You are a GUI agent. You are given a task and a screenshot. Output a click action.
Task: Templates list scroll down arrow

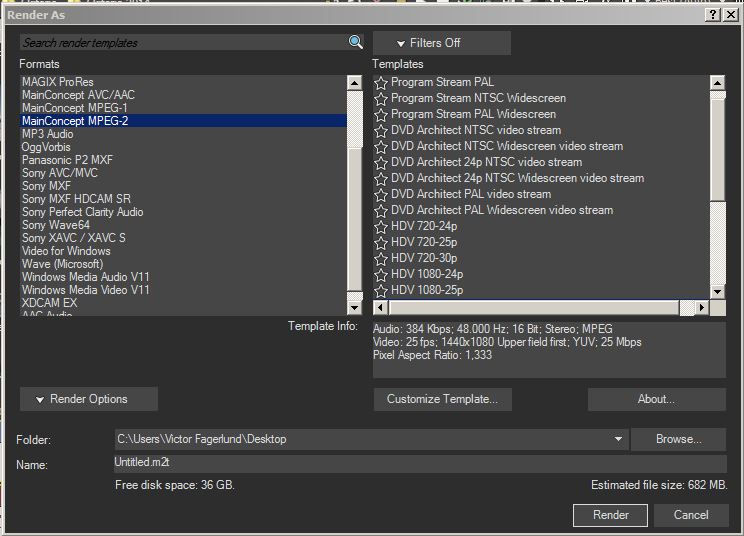click(717, 291)
